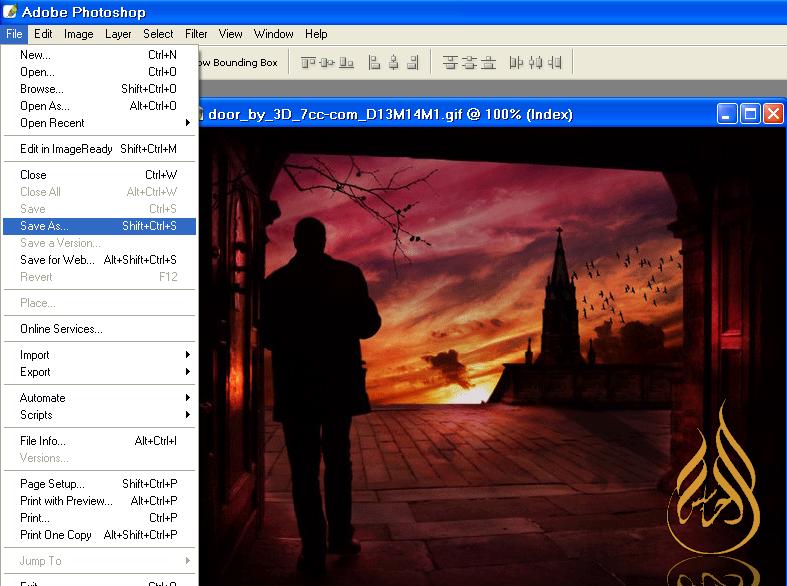Click the Align Left Edges icon

coord(375,63)
